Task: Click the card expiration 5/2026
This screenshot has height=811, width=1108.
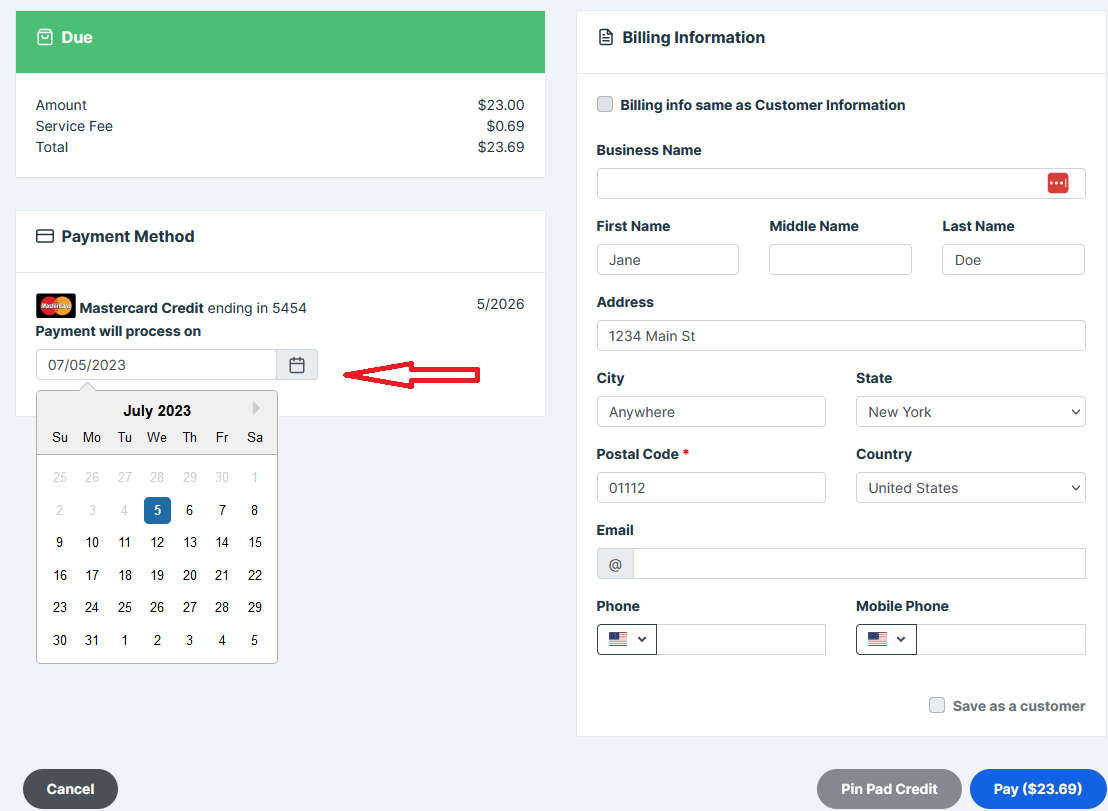Action: tap(500, 304)
